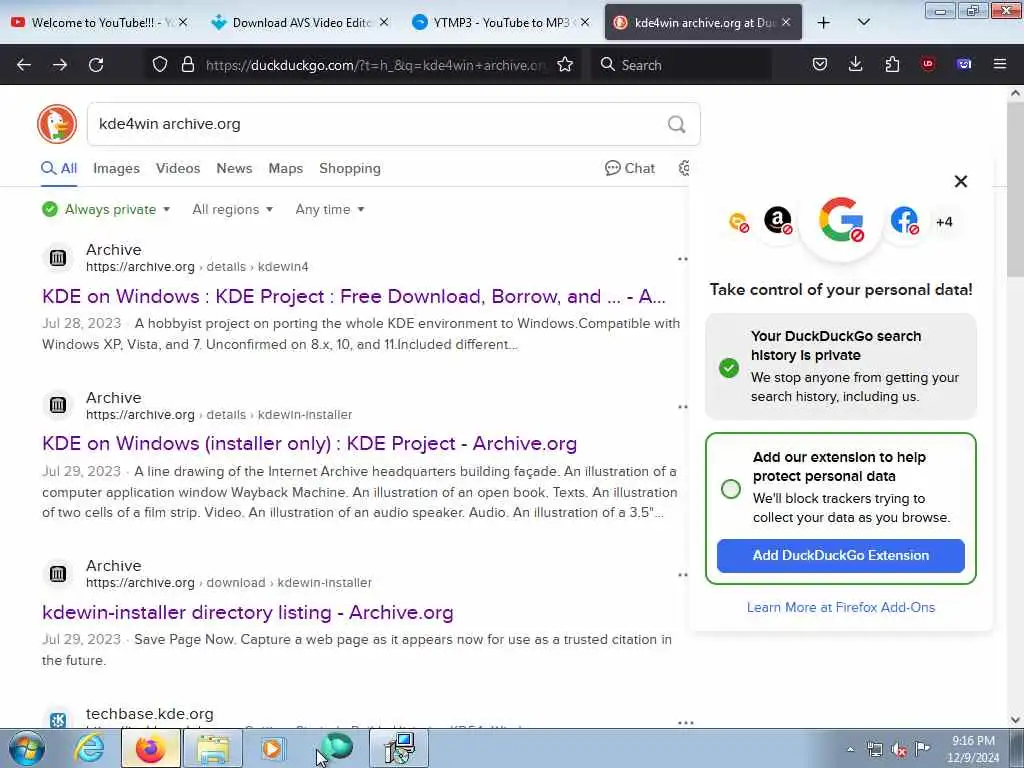
Task: Open the Firefox downloads panel
Action: pyautogui.click(x=856, y=65)
